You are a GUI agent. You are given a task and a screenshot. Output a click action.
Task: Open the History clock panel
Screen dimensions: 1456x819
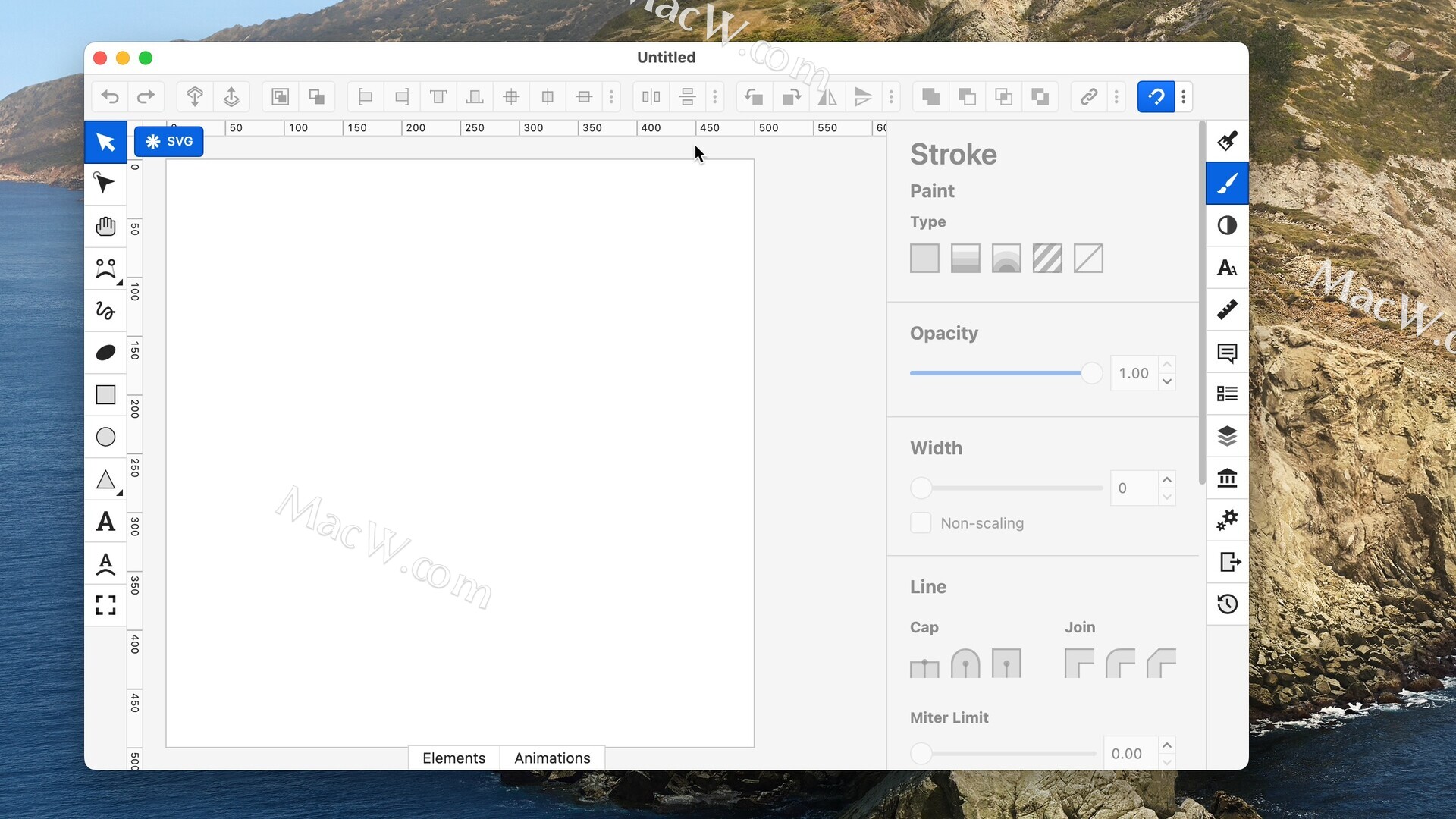(1227, 604)
